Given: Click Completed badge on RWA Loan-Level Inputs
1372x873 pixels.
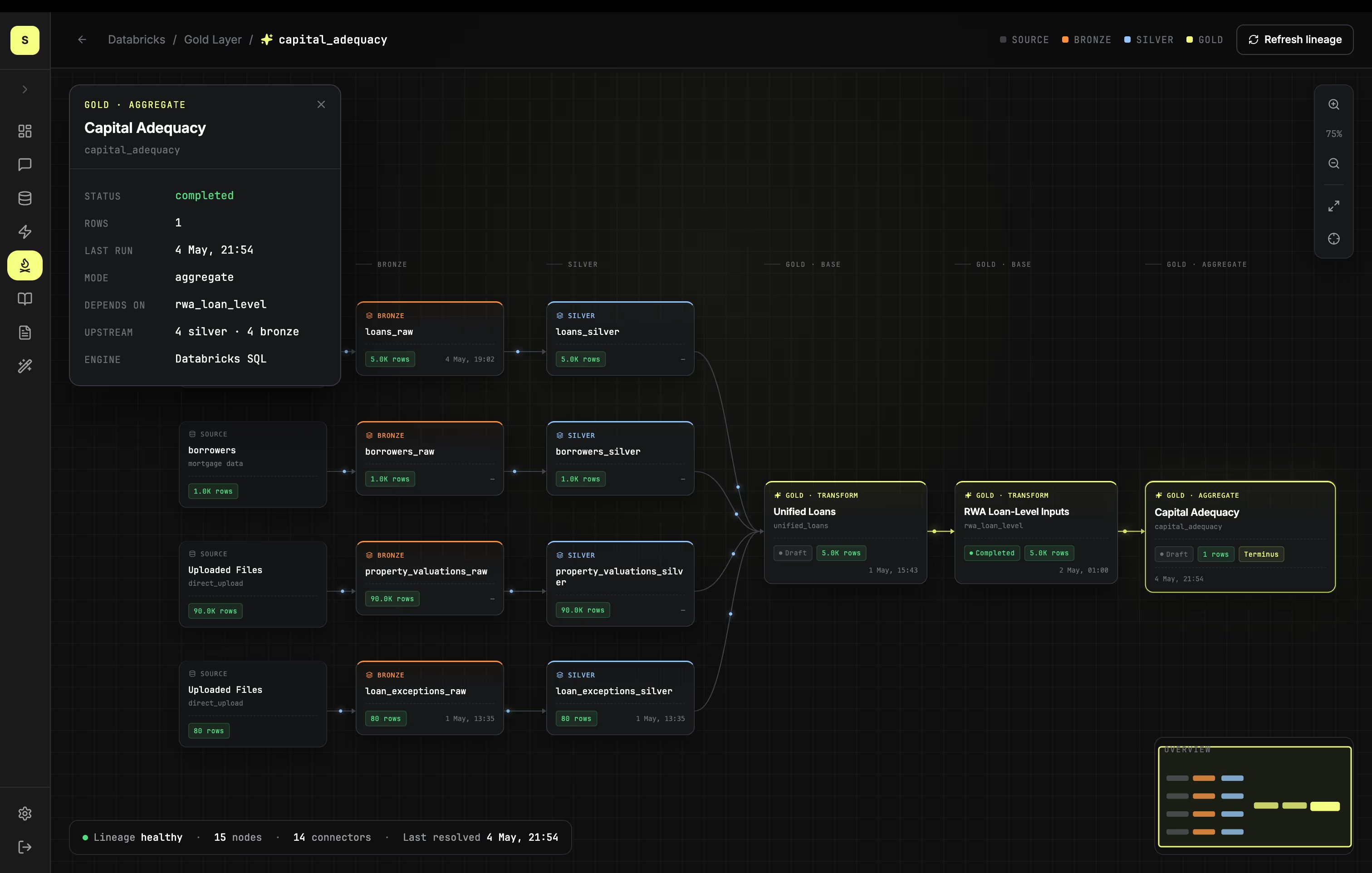Looking at the screenshot, I should [x=991, y=553].
